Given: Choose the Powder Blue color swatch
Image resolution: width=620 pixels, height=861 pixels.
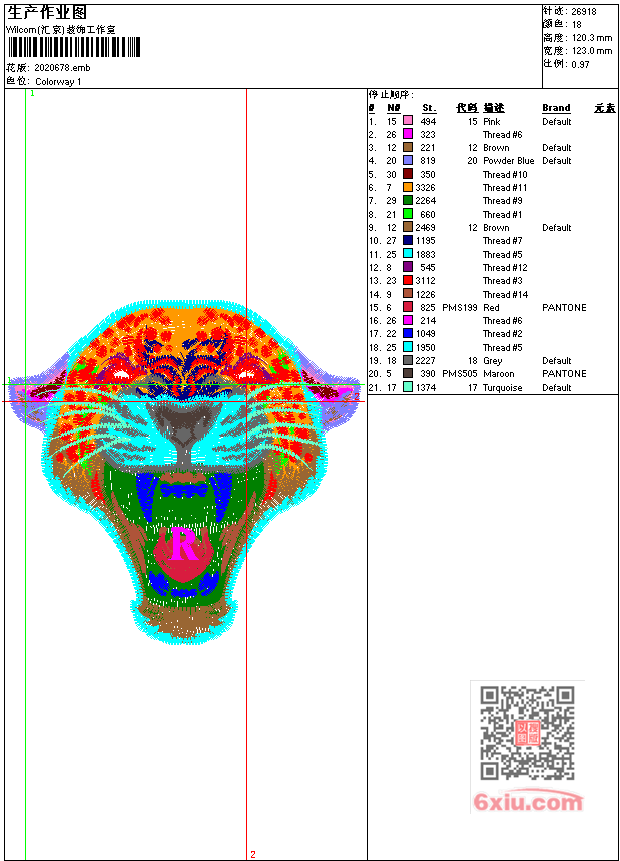Looking at the screenshot, I should pyautogui.click(x=408, y=160).
